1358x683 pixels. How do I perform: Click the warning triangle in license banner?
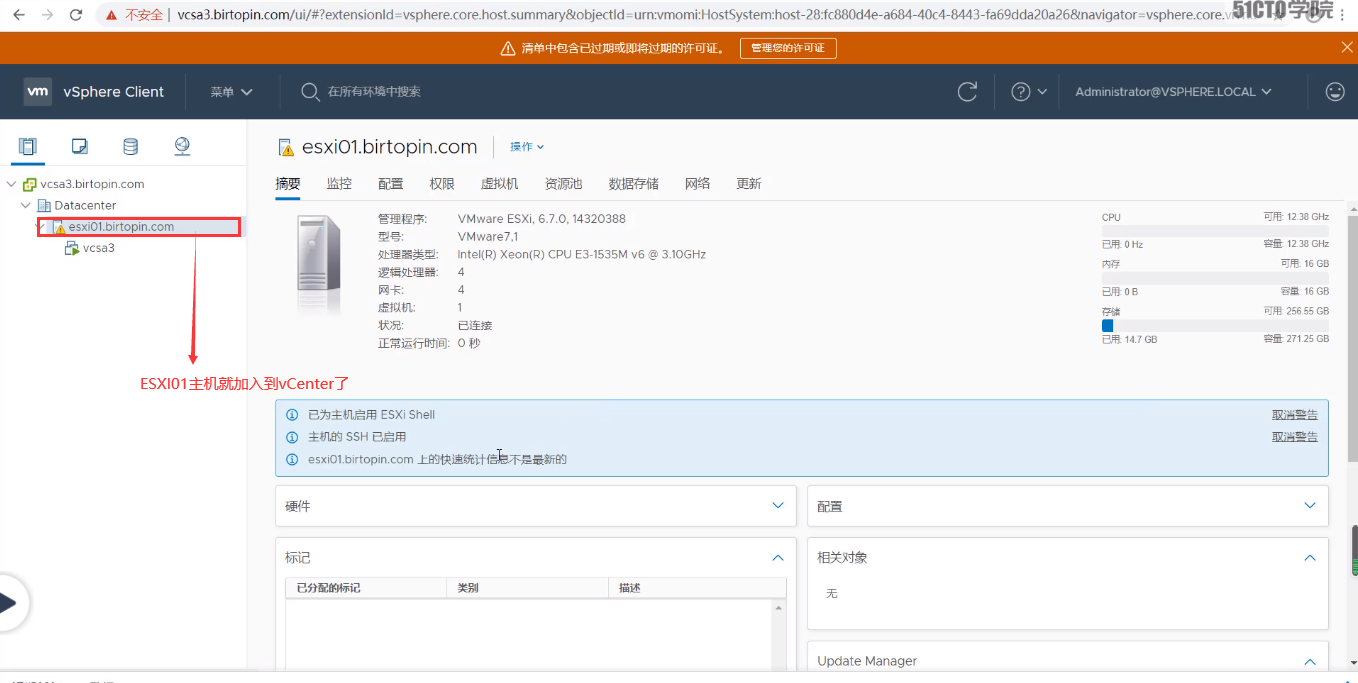pos(507,48)
